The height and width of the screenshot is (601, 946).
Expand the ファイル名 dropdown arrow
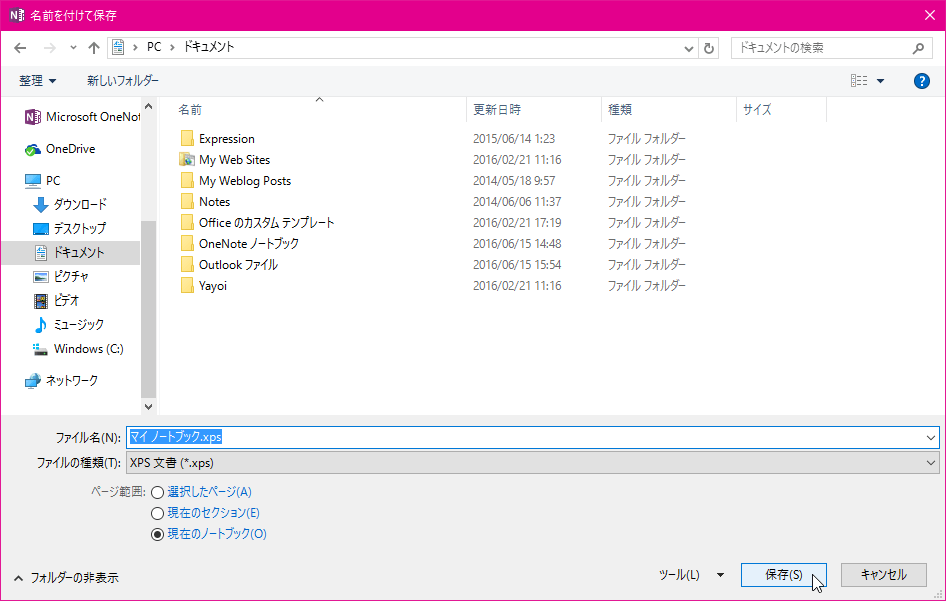click(x=931, y=437)
